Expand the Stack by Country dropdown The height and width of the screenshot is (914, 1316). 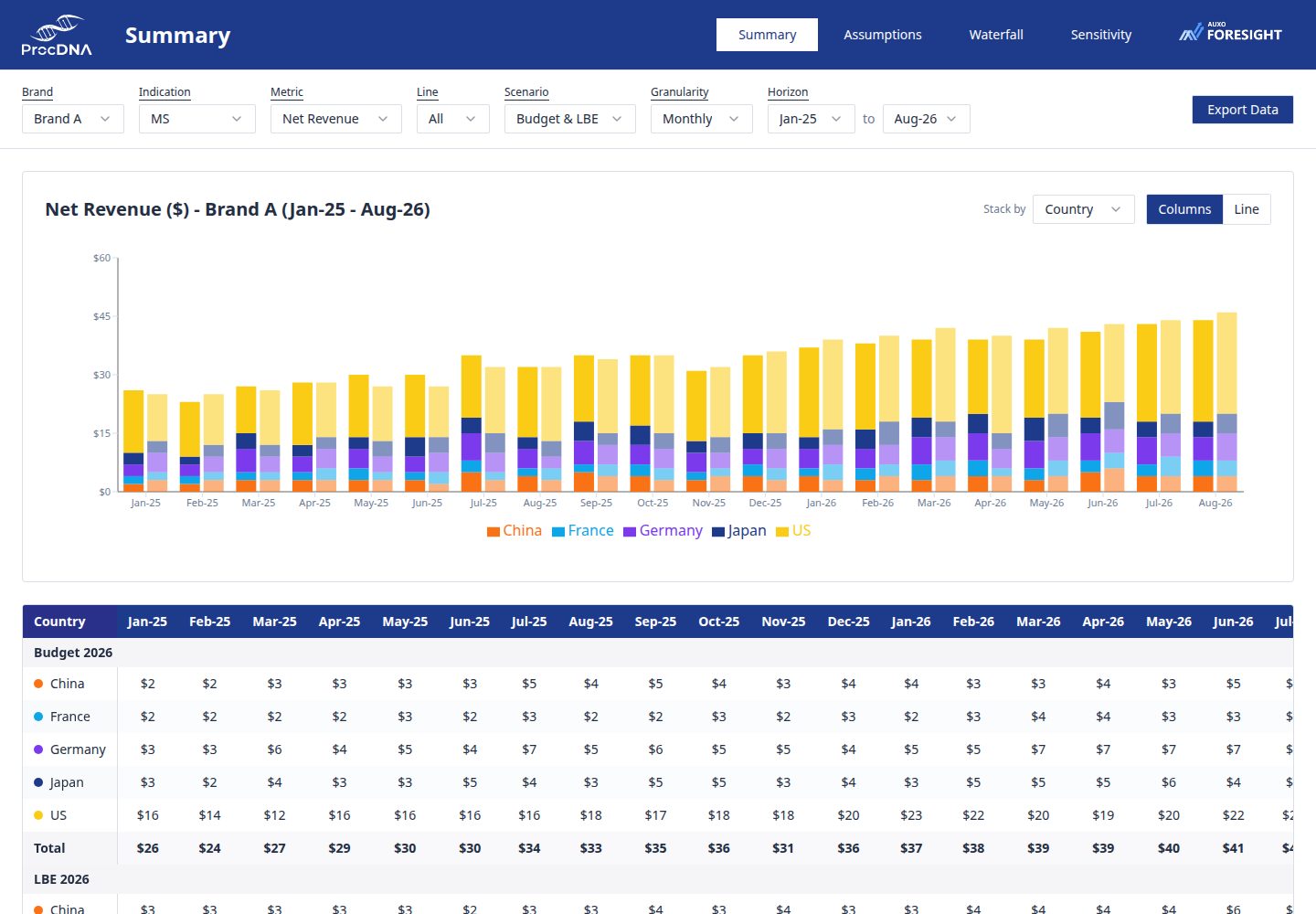(1084, 209)
